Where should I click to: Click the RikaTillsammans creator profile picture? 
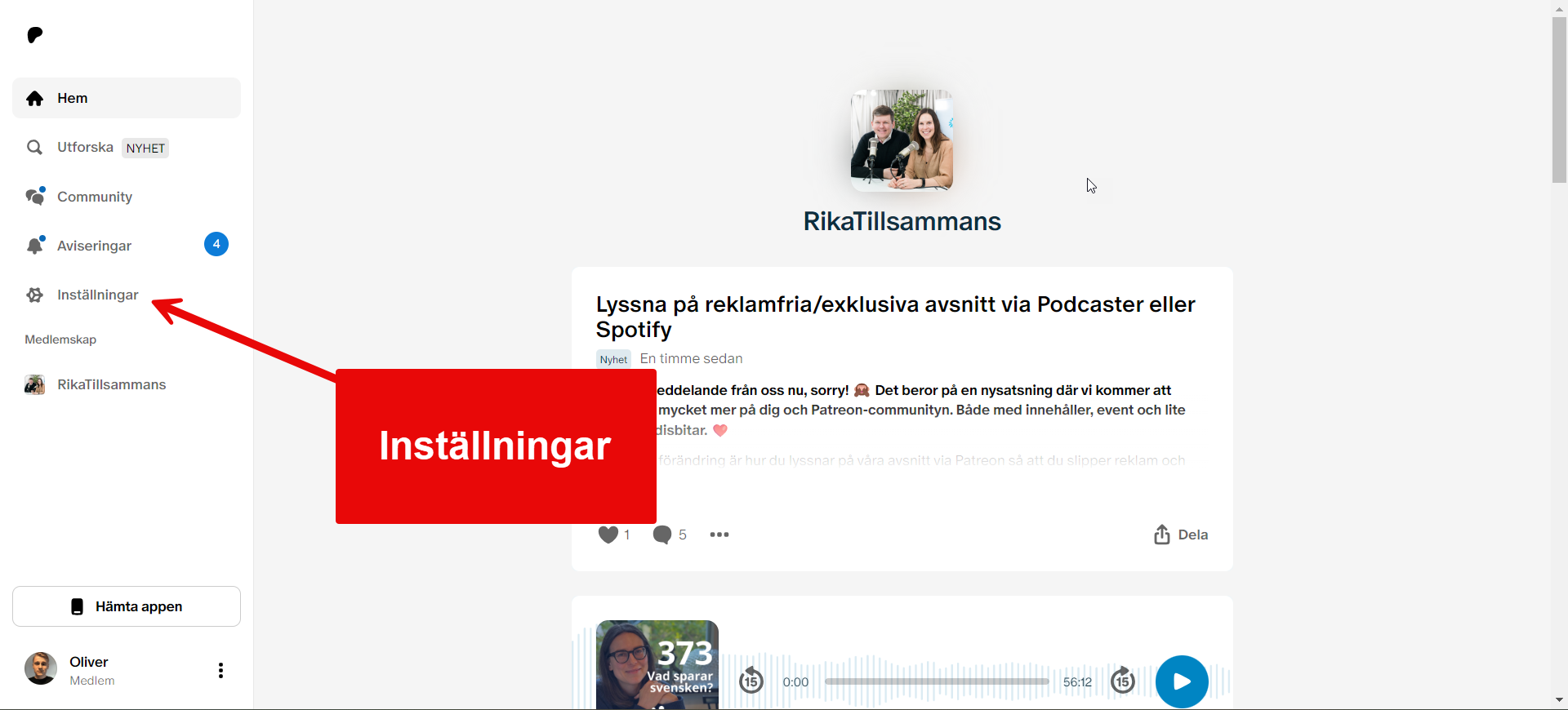(x=902, y=140)
